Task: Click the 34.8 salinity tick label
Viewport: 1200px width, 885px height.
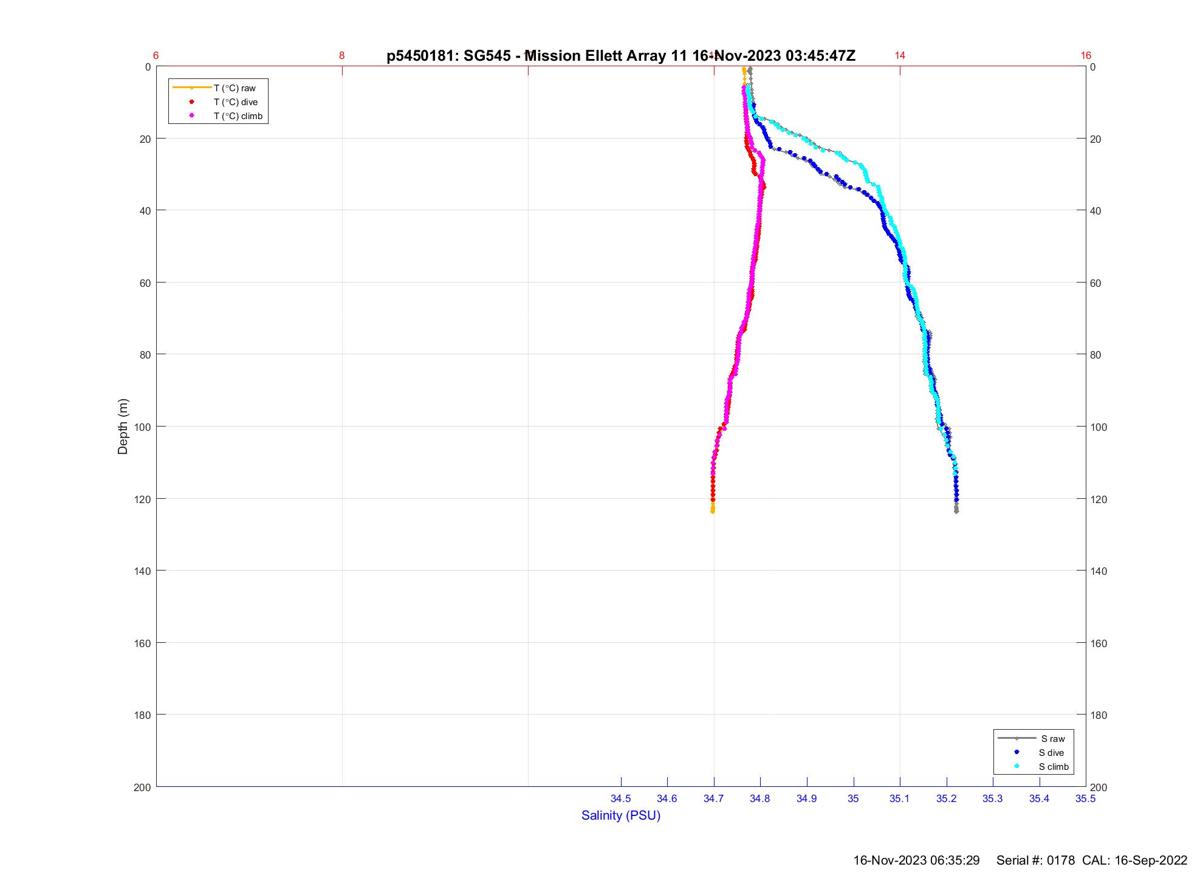Action: tap(760, 798)
